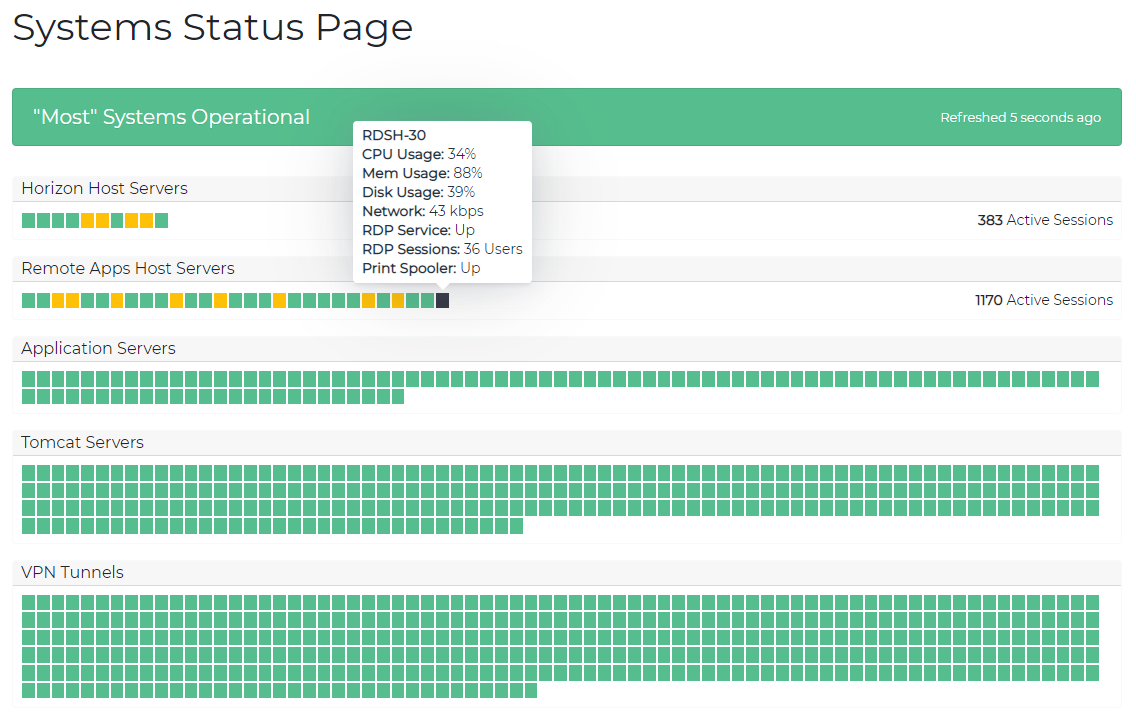Select the first green square under Horizon Host Servers
This screenshot has height=715, width=1136.
(x=27, y=220)
